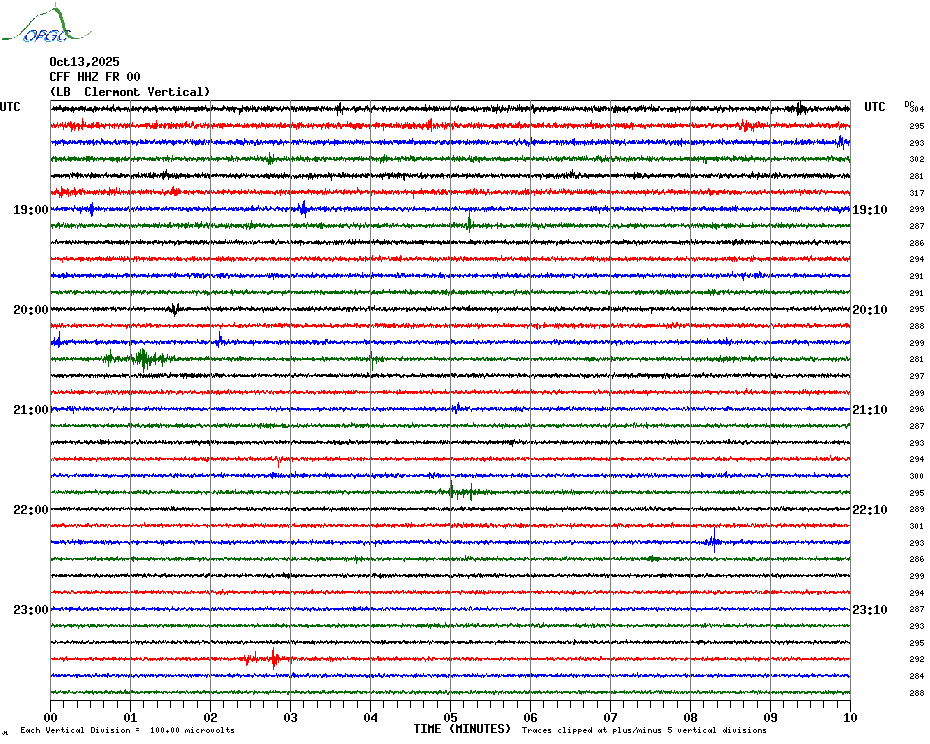930x744 pixels.
Task: Click the DC value 304
Action: pyautogui.click(x=917, y=109)
